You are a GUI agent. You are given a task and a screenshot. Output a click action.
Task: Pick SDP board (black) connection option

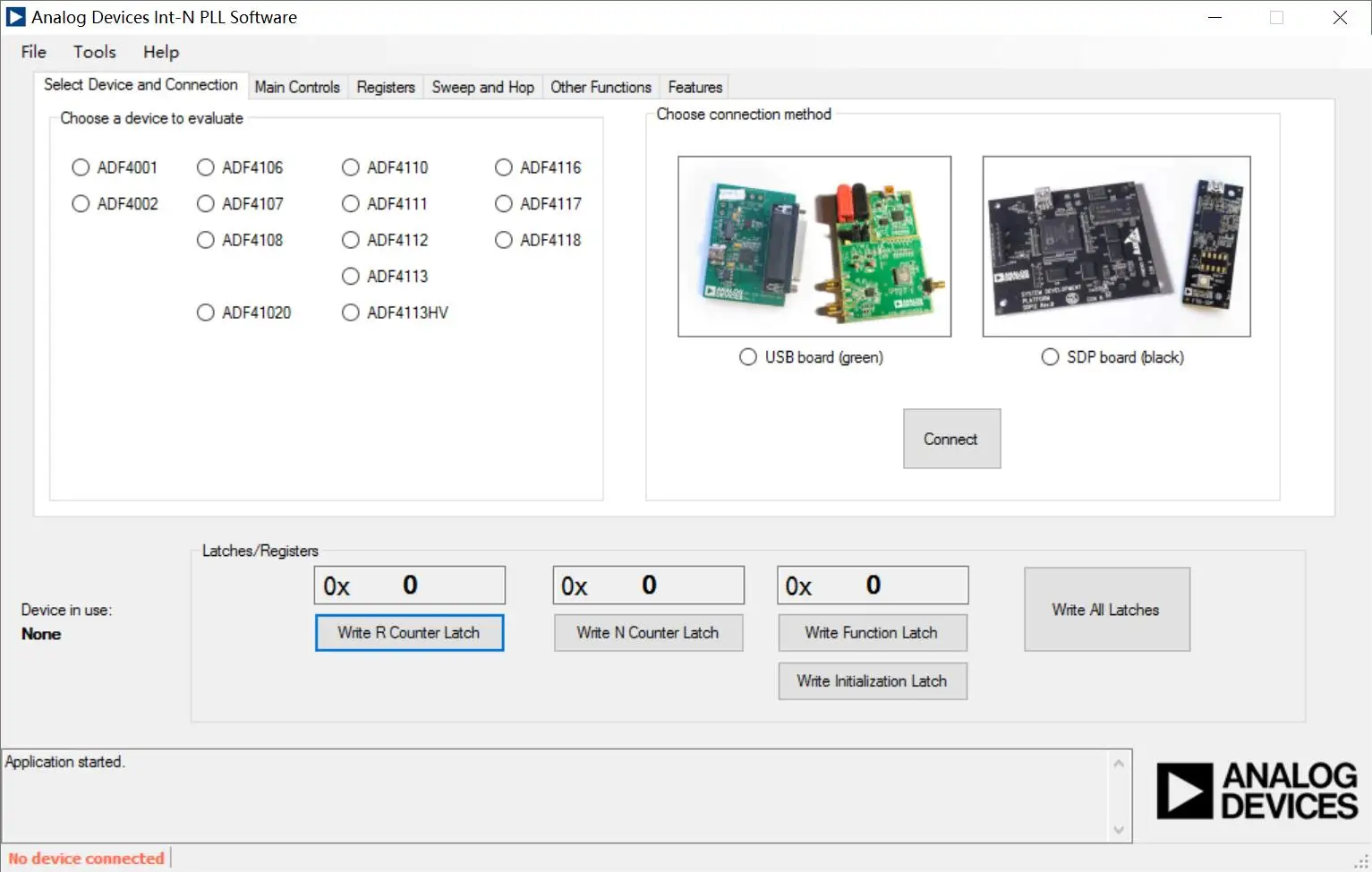click(1050, 357)
